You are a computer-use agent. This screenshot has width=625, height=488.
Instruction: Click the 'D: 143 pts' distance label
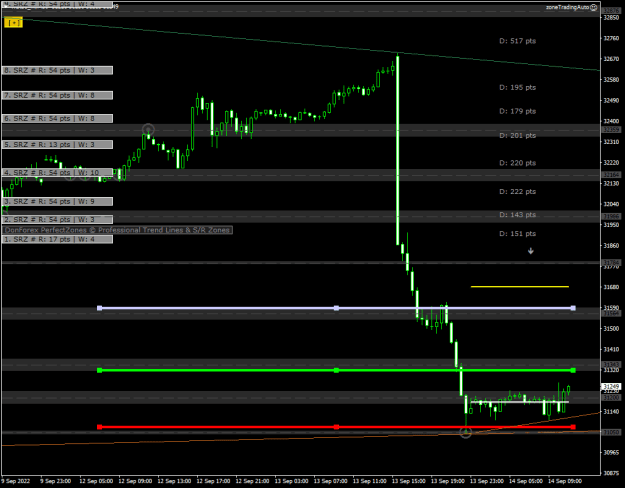coord(517,215)
